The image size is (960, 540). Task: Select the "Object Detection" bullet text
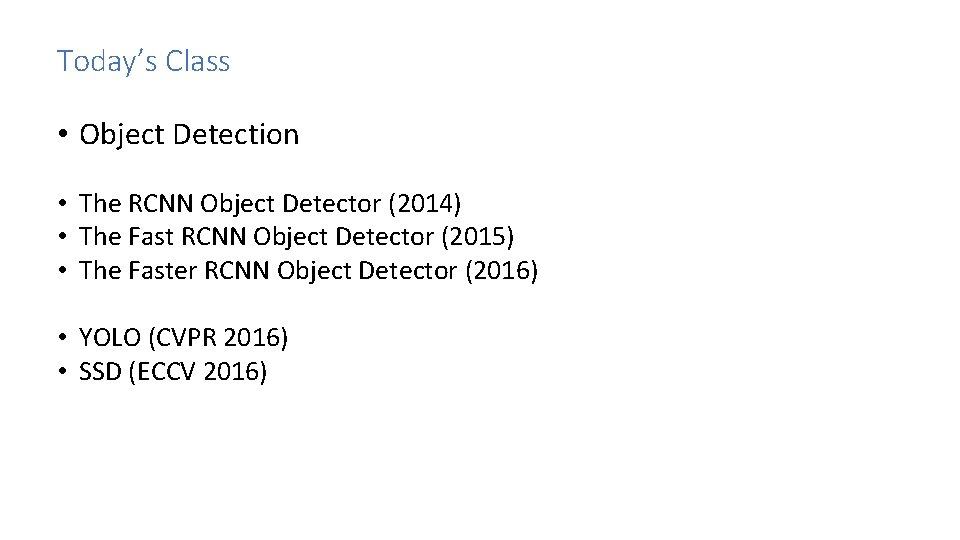189,135
